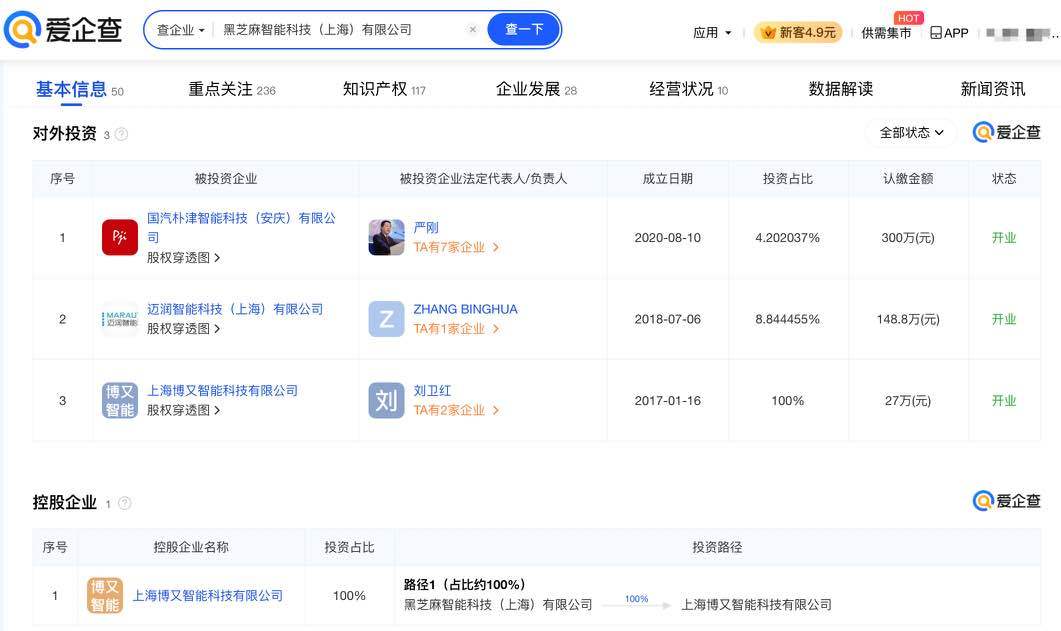Viewport: 1061px width, 631px height.
Task: Click the Z avatar for ZHANG BINGHUA
Action: click(386, 319)
